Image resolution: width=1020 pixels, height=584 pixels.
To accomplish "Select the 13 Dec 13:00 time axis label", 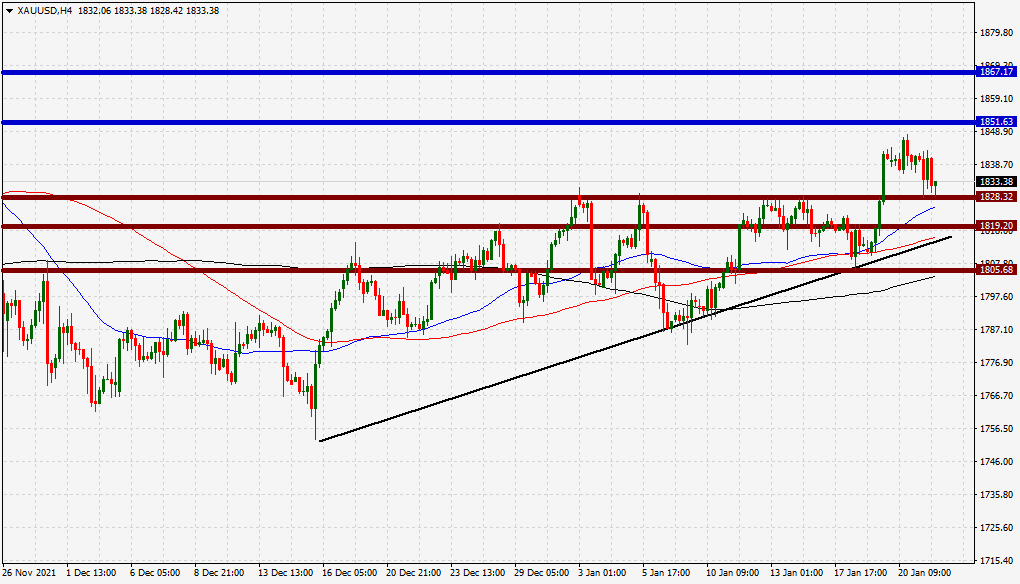I will point(286,573).
